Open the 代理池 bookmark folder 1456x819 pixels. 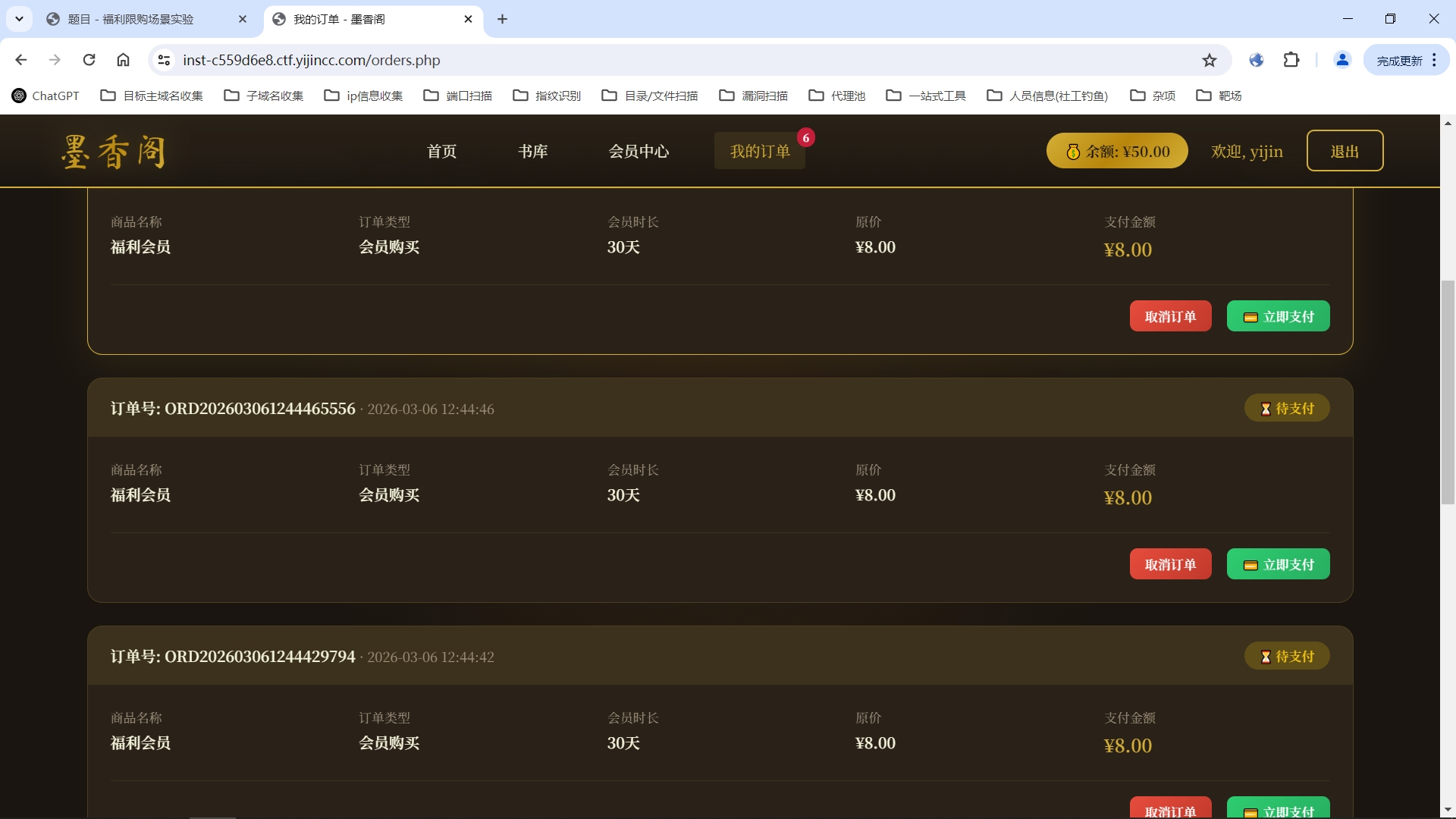(x=837, y=96)
